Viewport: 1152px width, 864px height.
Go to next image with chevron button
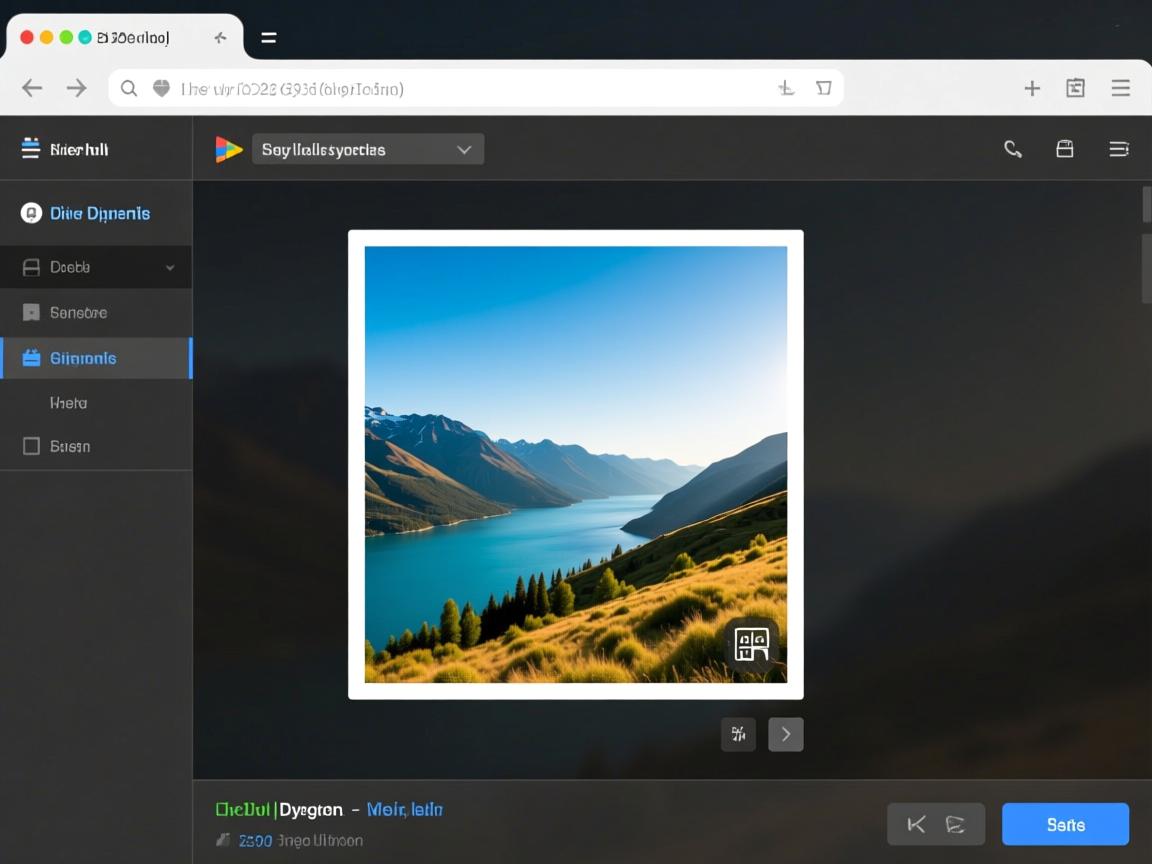[x=786, y=734]
